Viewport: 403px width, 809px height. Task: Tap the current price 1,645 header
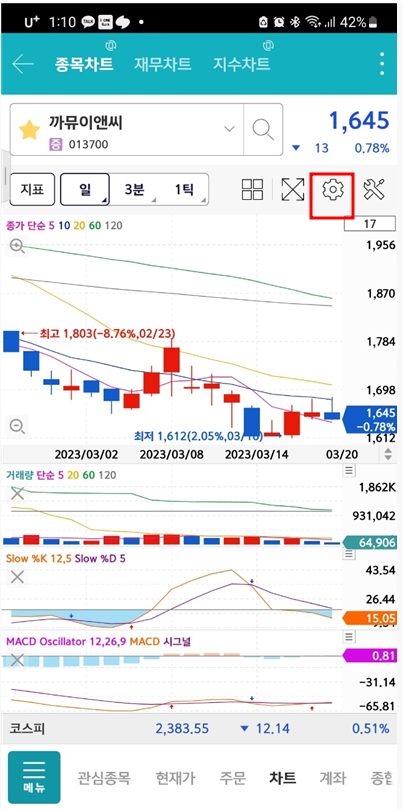coord(359,121)
